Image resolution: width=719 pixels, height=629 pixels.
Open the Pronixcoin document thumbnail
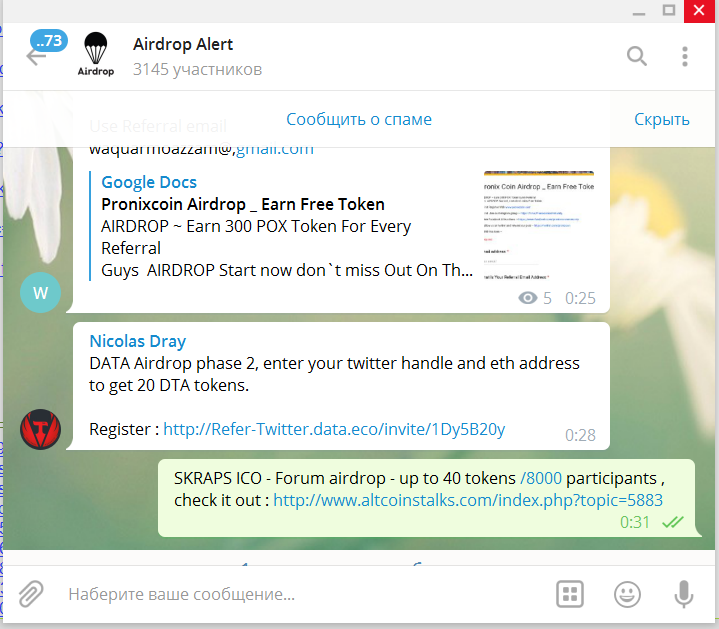click(539, 226)
